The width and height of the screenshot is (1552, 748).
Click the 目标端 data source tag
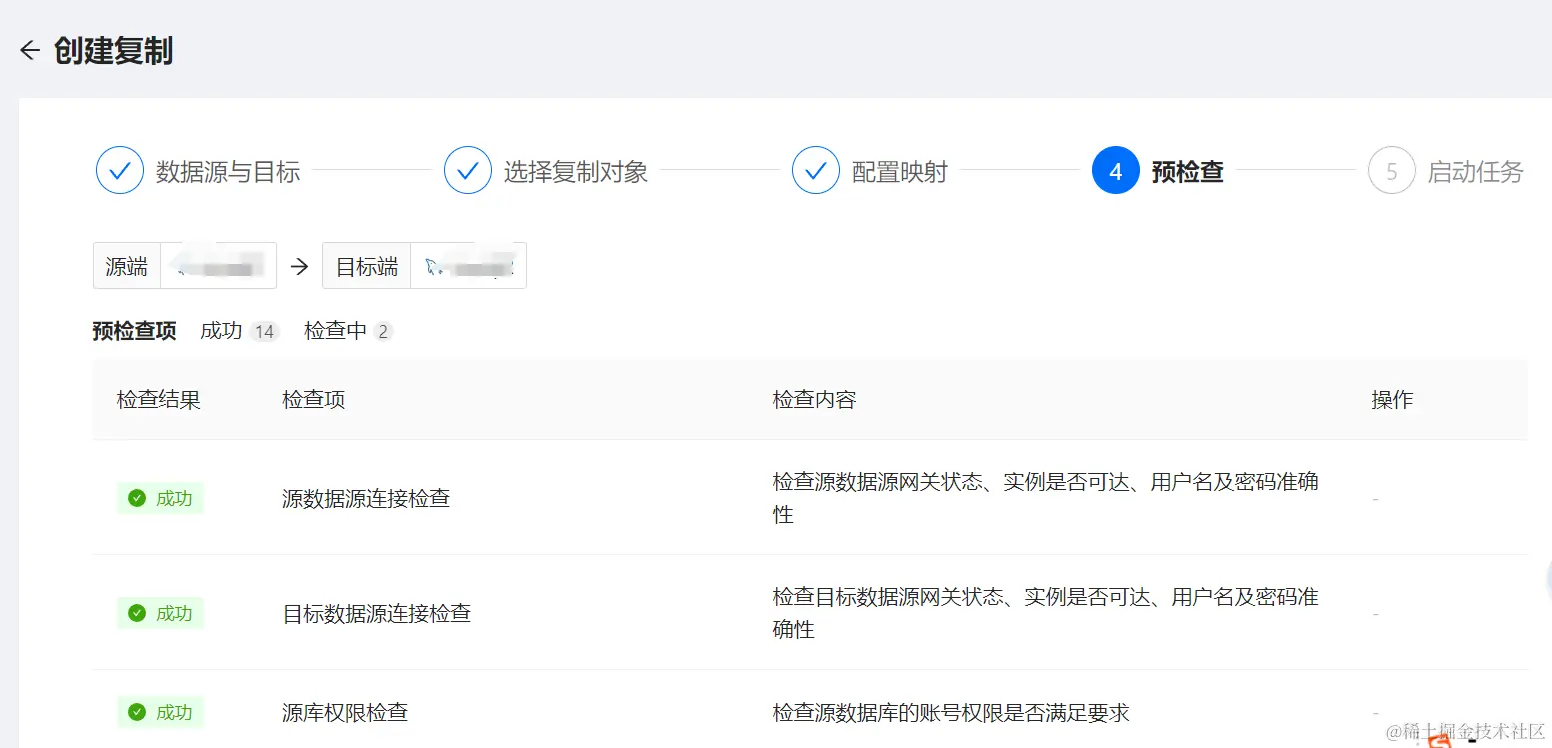425,266
